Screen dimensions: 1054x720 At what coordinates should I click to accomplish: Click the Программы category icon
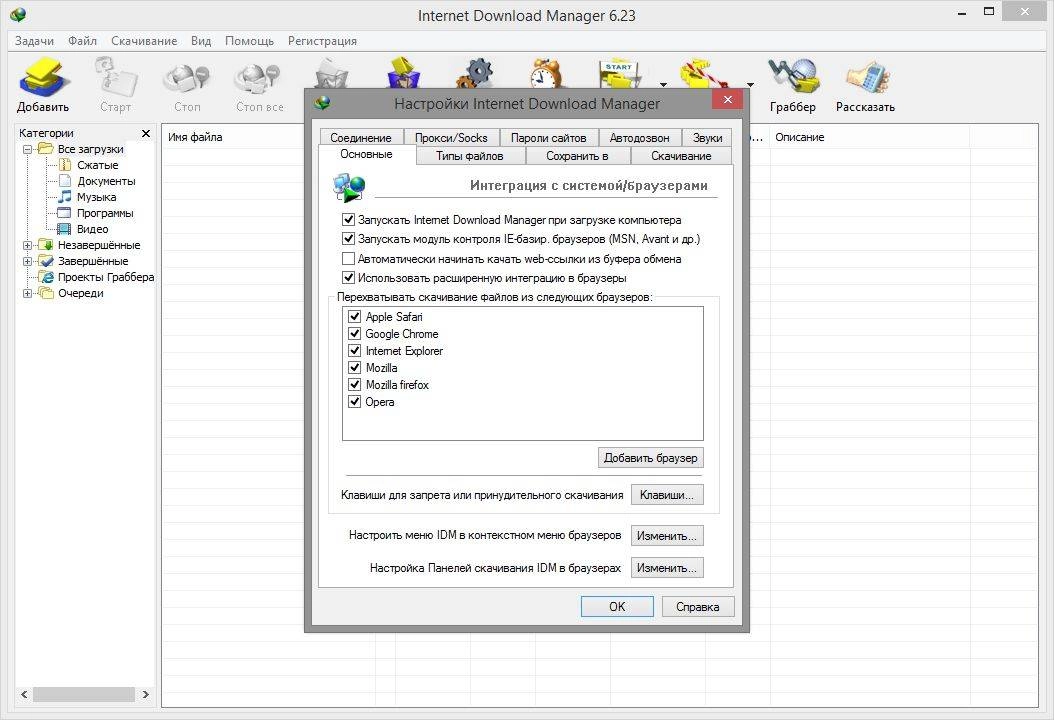click(65, 213)
